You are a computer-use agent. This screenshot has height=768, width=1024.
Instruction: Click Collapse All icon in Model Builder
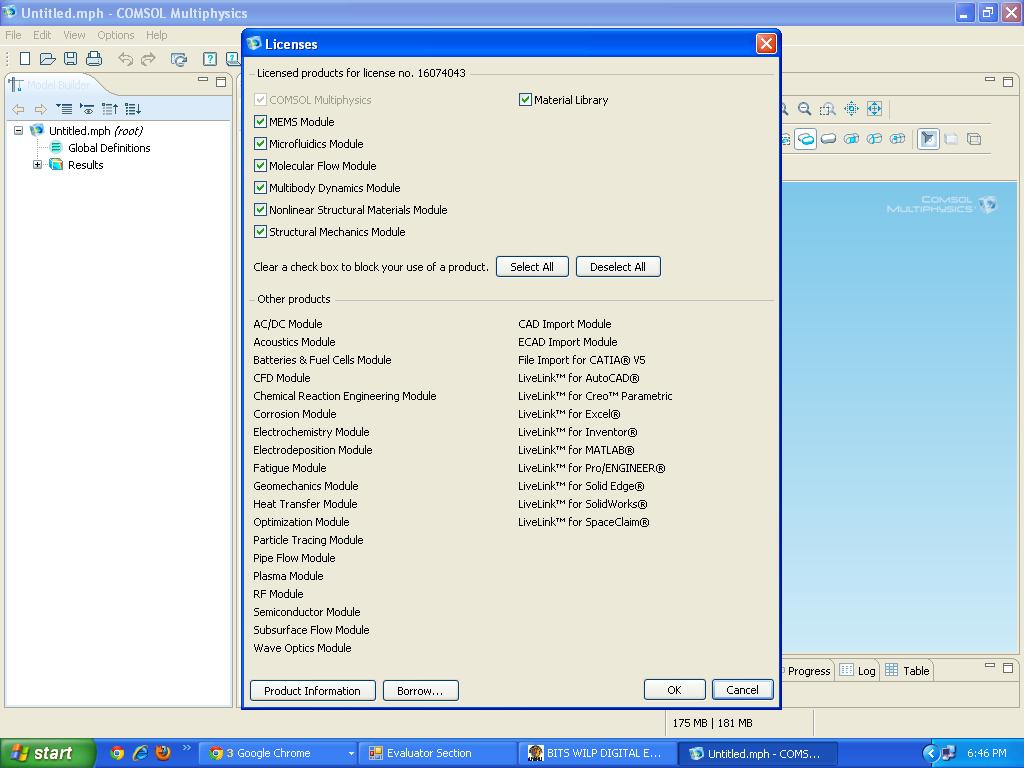coord(64,109)
